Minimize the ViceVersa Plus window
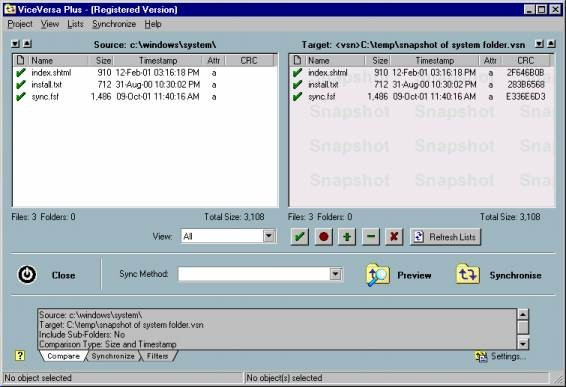566x387 pixels. (530, 9)
